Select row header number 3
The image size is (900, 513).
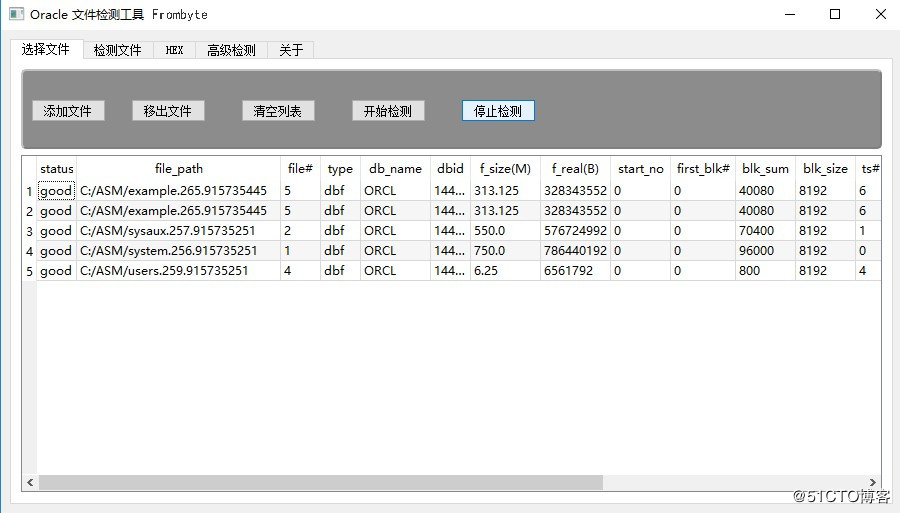[29, 231]
